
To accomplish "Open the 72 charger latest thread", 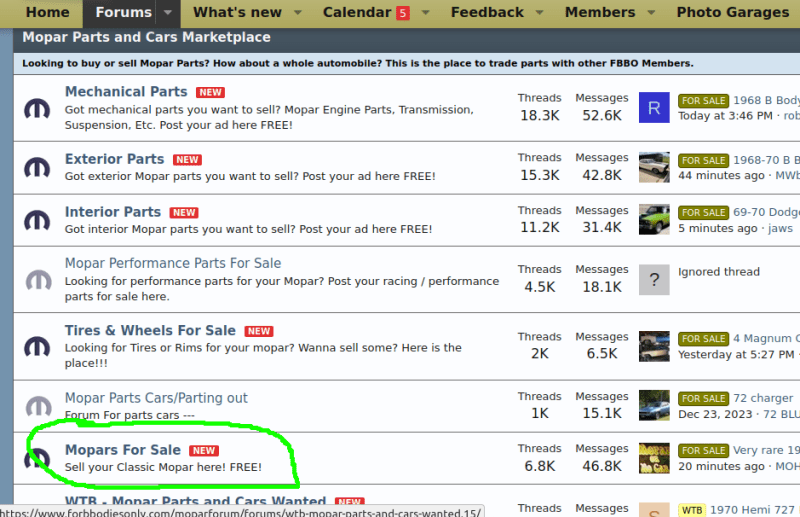I will [763, 398].
